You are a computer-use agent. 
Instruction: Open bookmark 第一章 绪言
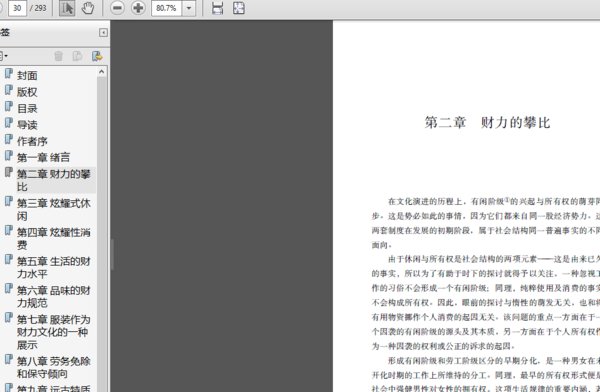44,157
